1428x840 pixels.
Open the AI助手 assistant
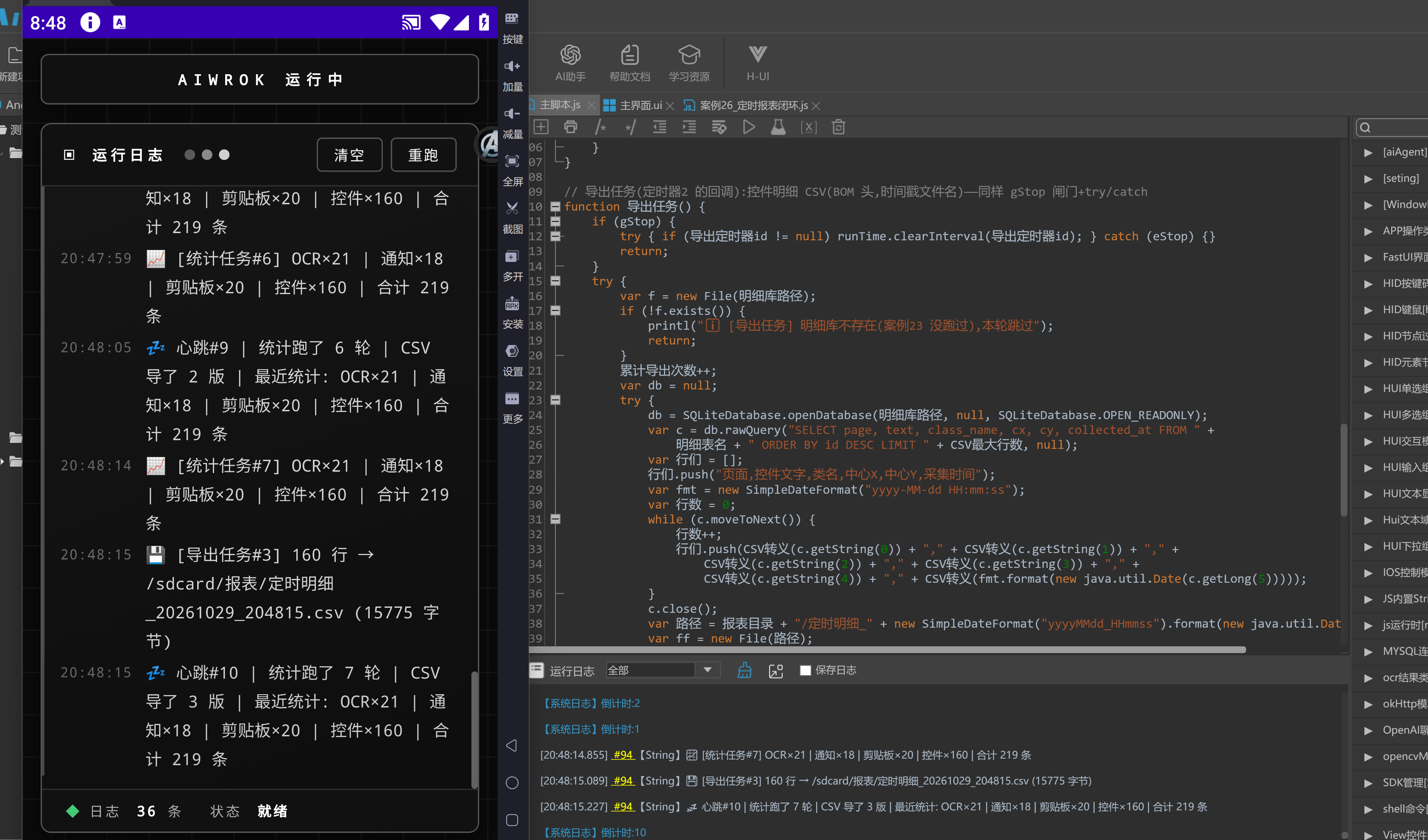[570, 63]
